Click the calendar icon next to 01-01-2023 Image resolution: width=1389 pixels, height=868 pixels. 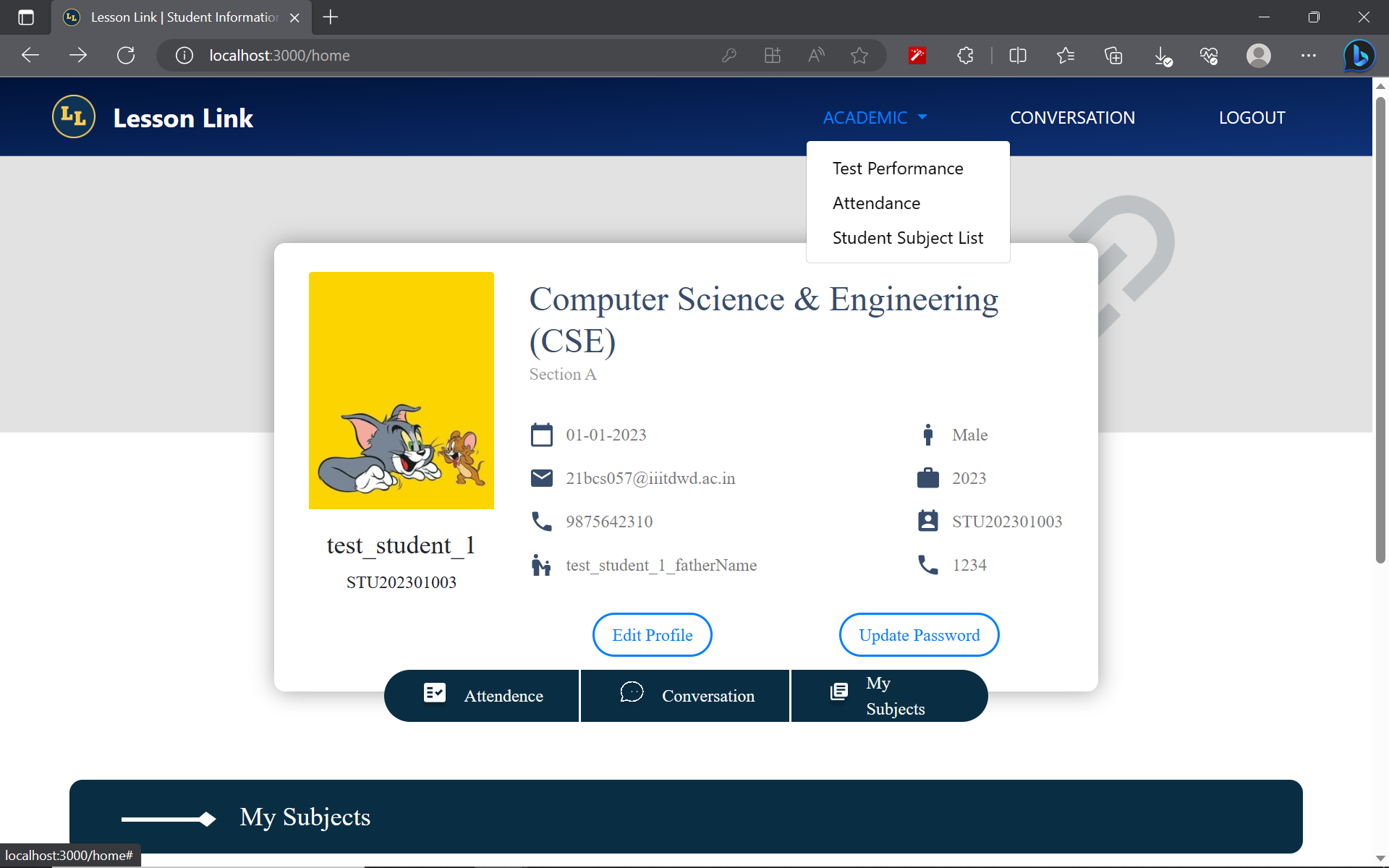click(542, 434)
